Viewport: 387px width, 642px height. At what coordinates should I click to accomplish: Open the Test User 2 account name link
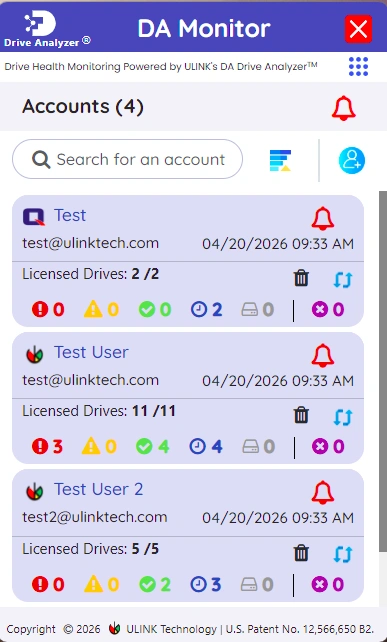tap(99, 489)
